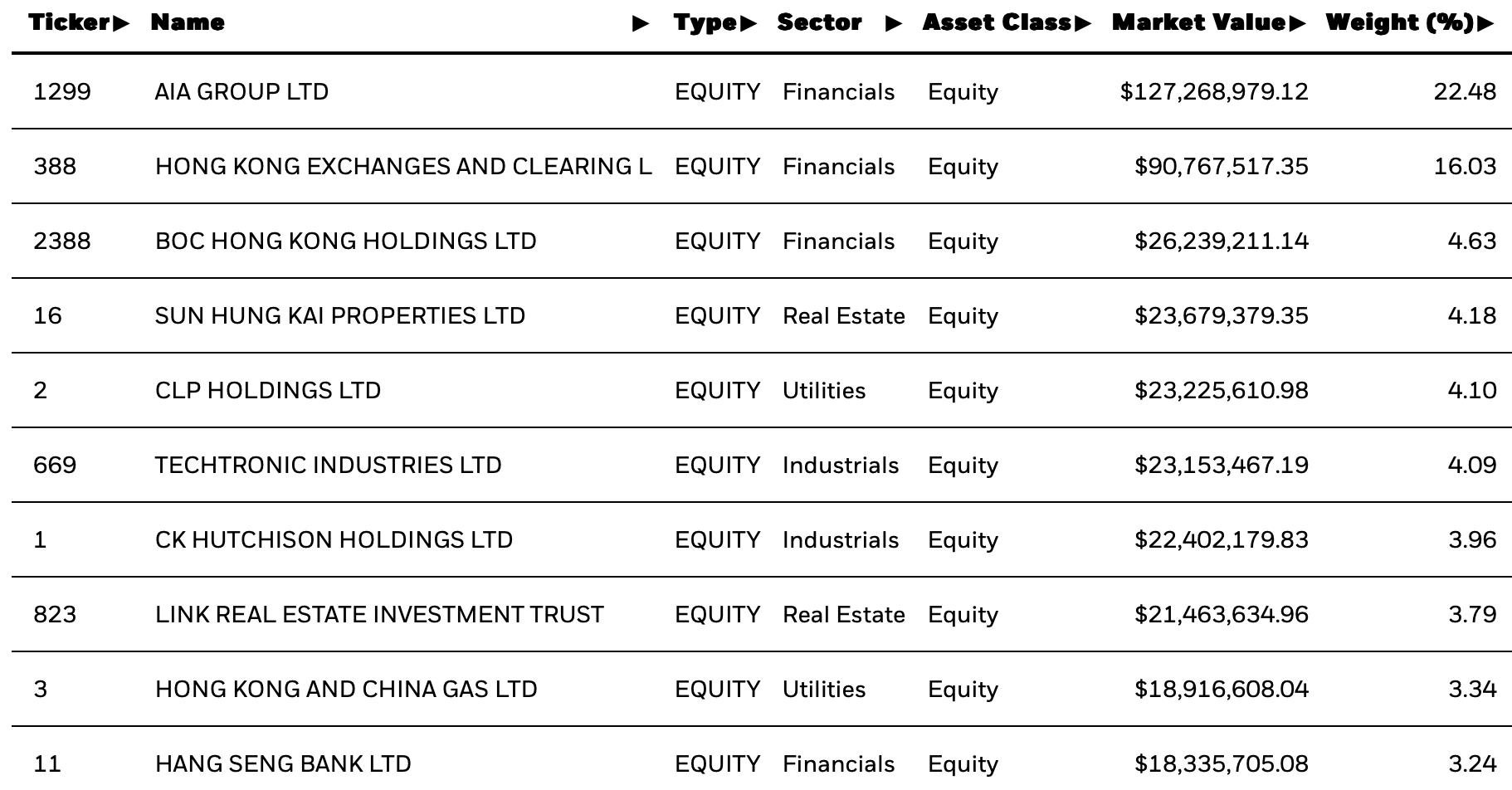Click the Ticker column header

click(x=71, y=23)
